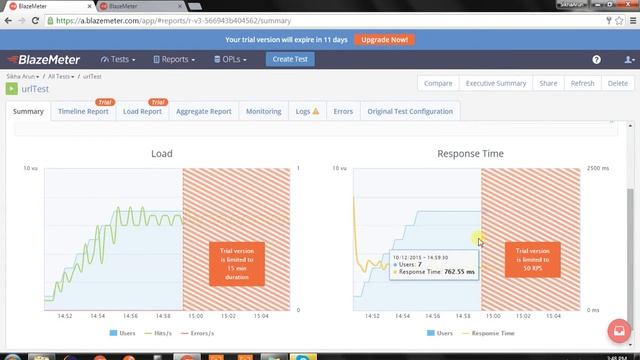
Task: Click the key icon in address bar
Action: (608, 20)
